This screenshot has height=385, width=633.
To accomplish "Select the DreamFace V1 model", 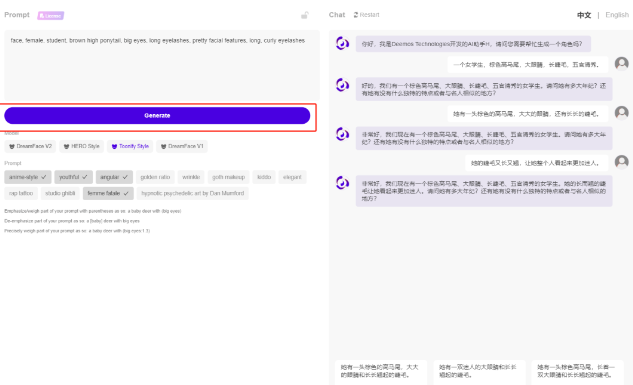I will 182,146.
